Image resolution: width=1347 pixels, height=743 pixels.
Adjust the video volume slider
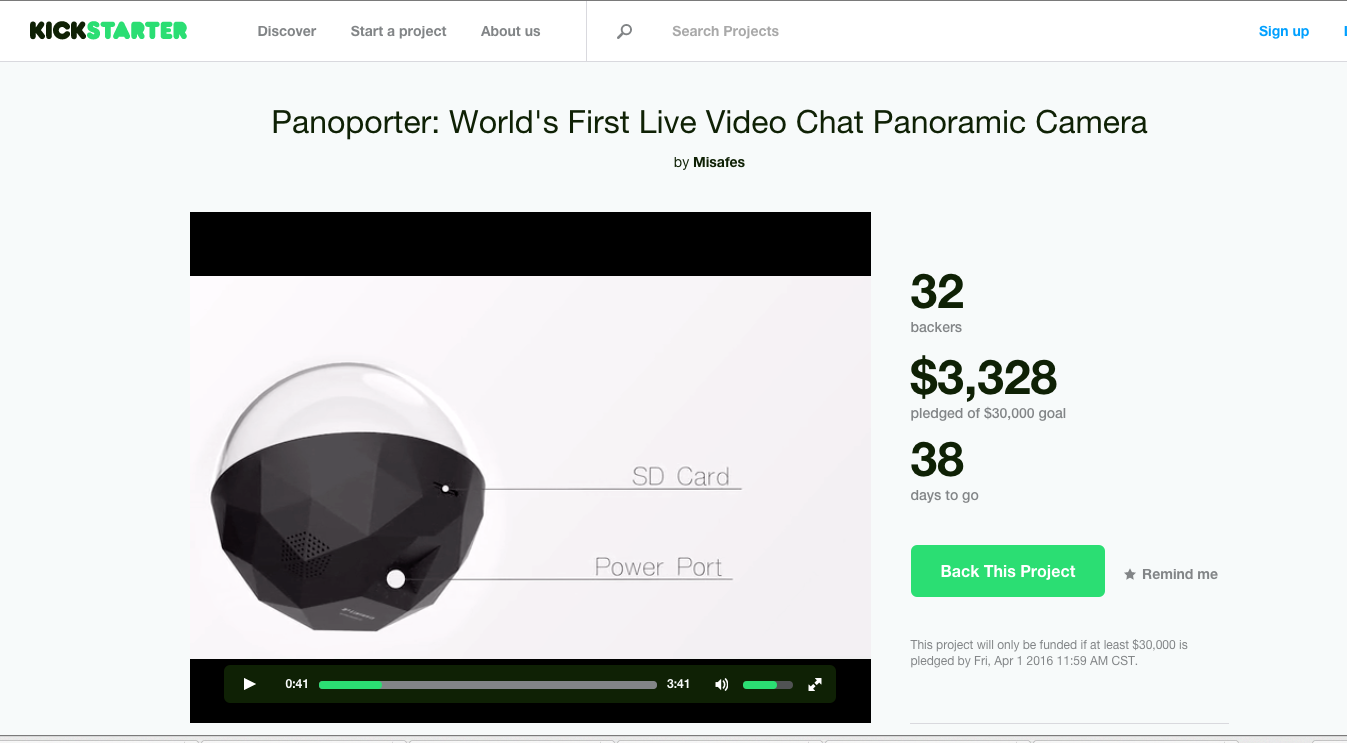[768, 685]
